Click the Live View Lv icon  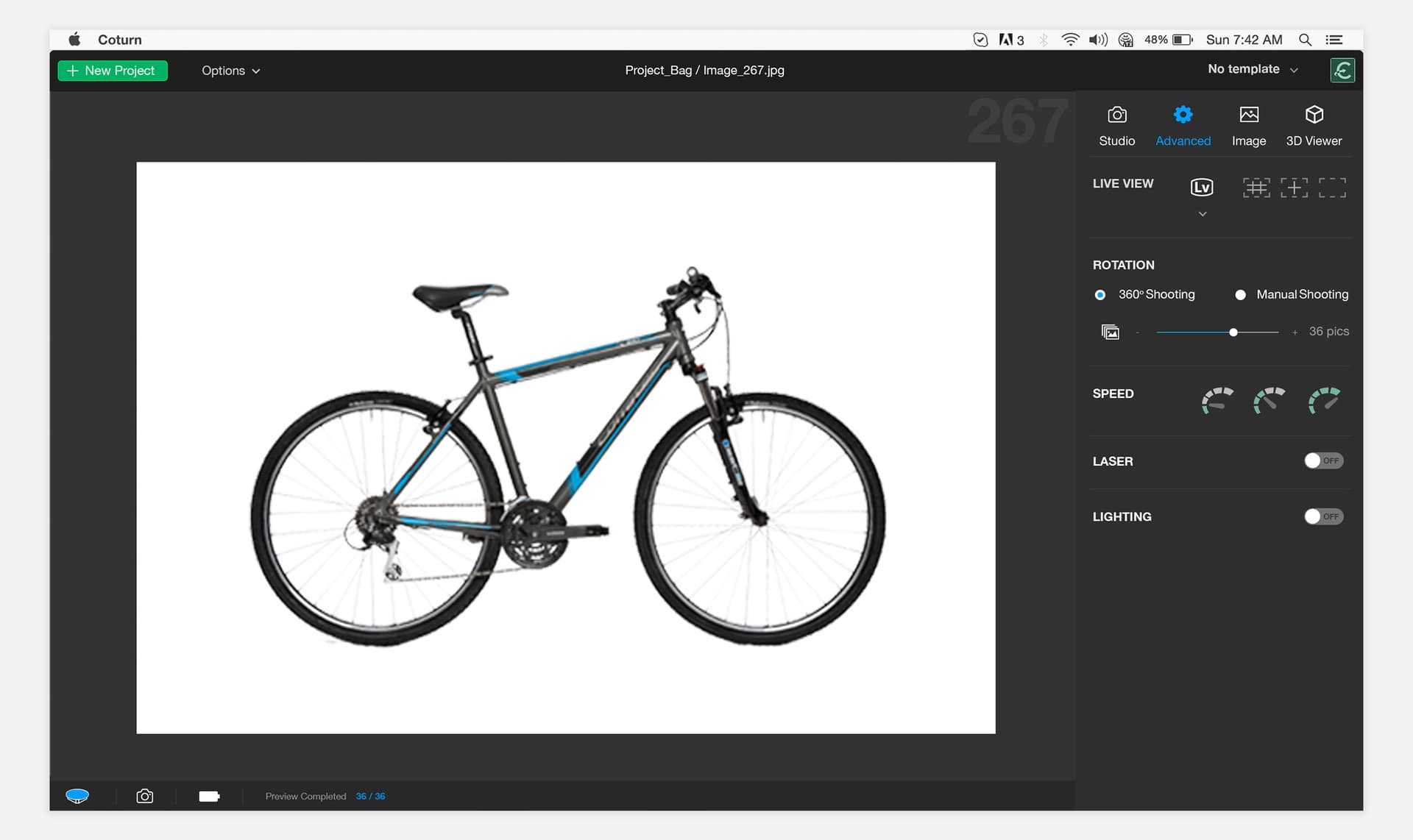[x=1202, y=188]
